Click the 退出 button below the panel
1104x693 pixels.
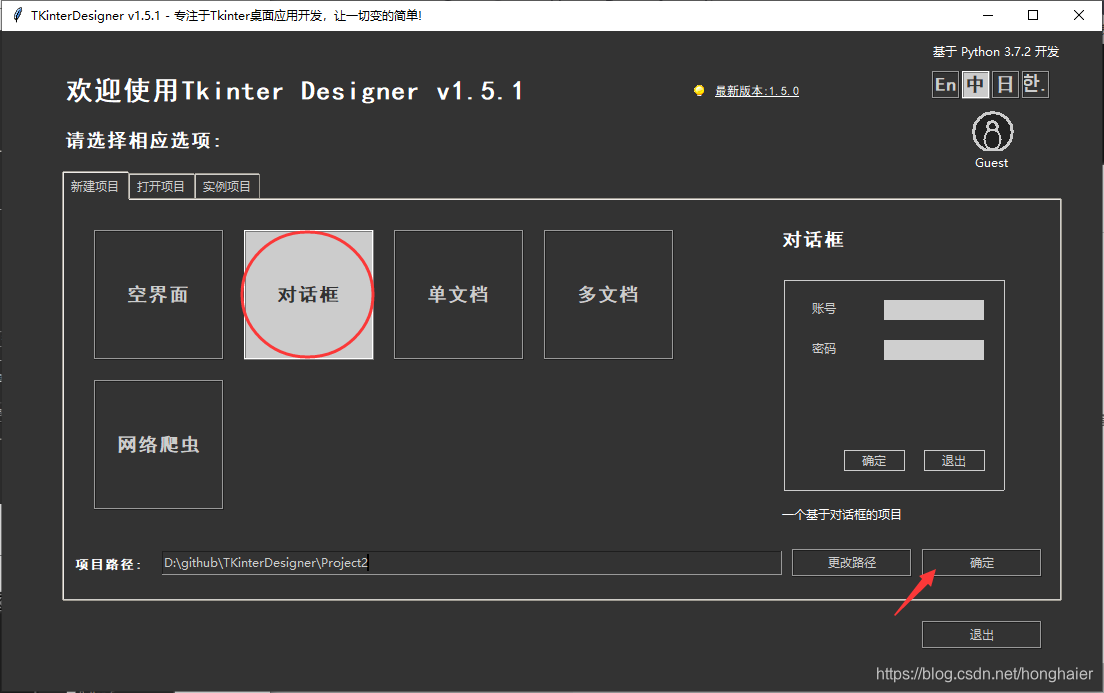tap(981, 635)
